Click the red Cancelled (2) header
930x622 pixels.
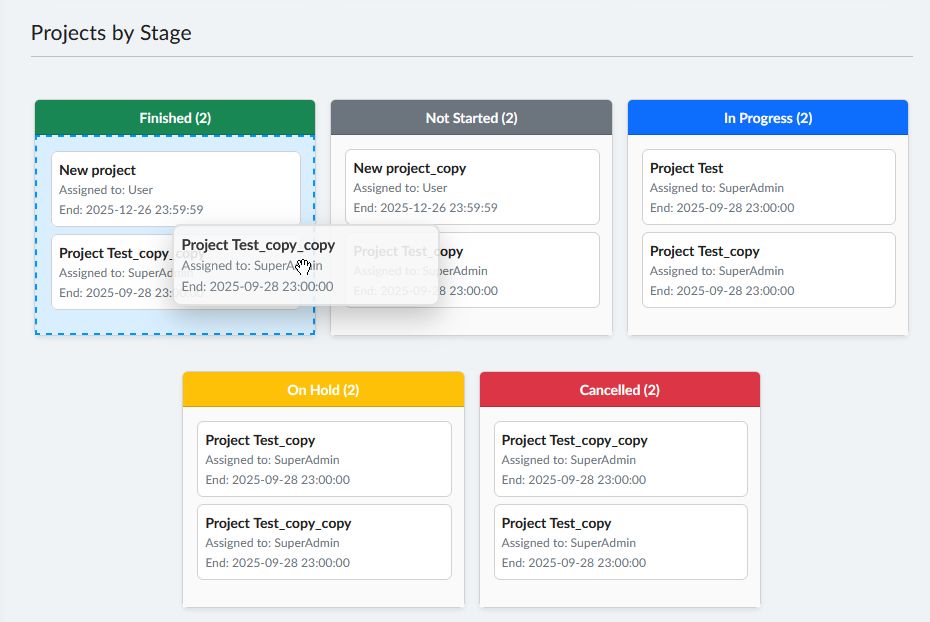click(x=619, y=390)
